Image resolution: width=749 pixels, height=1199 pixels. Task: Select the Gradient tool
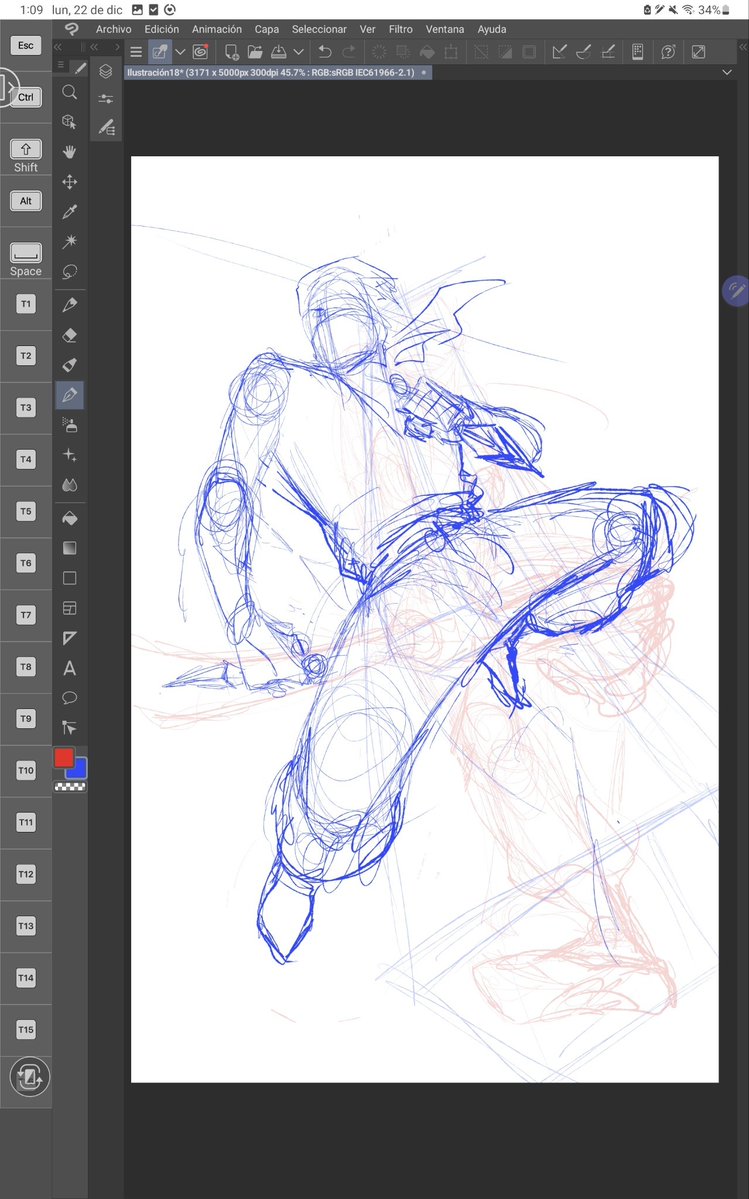[x=70, y=548]
